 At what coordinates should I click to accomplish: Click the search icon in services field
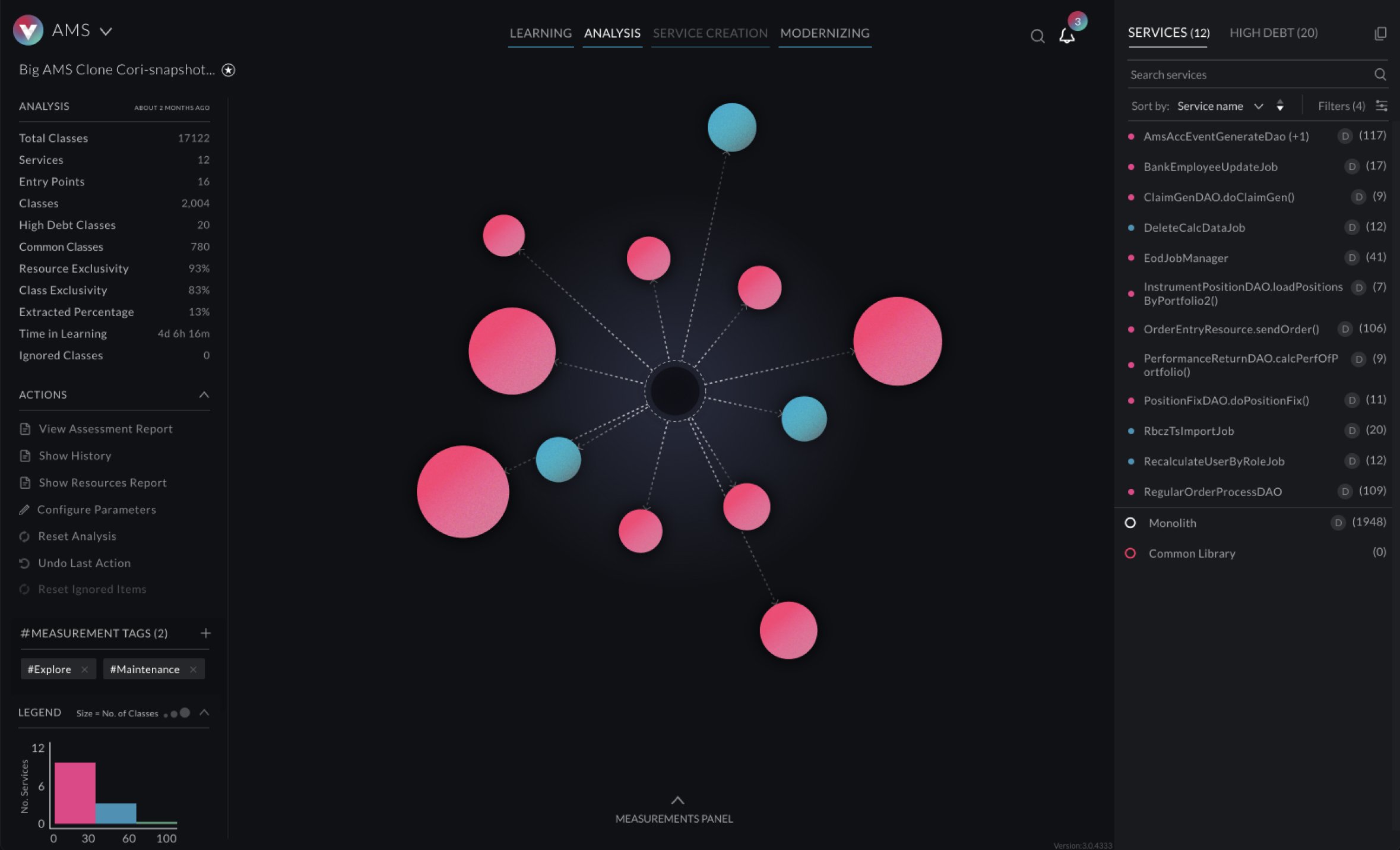(1380, 75)
